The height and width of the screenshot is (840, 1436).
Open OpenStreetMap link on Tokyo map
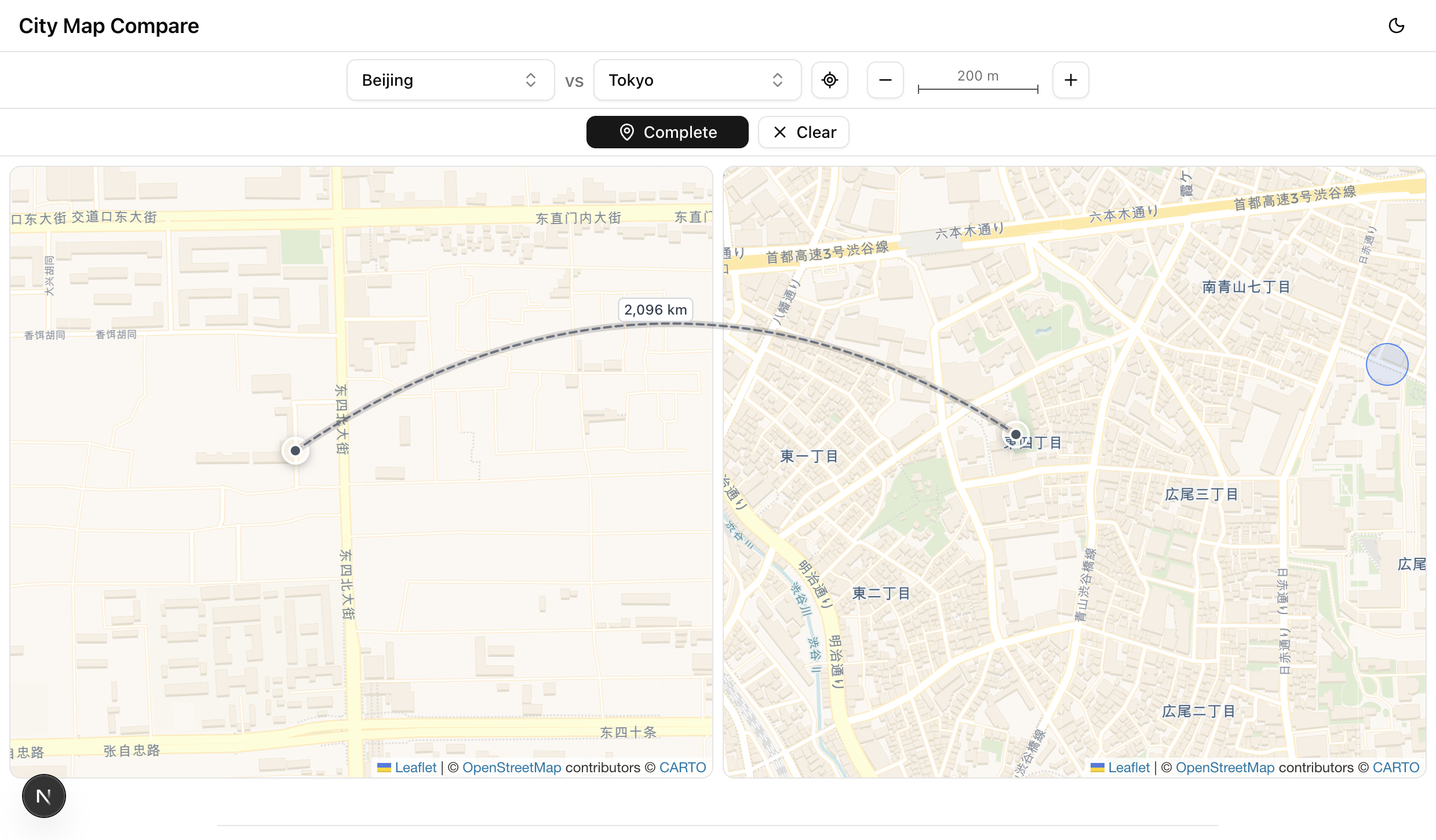(x=1224, y=767)
